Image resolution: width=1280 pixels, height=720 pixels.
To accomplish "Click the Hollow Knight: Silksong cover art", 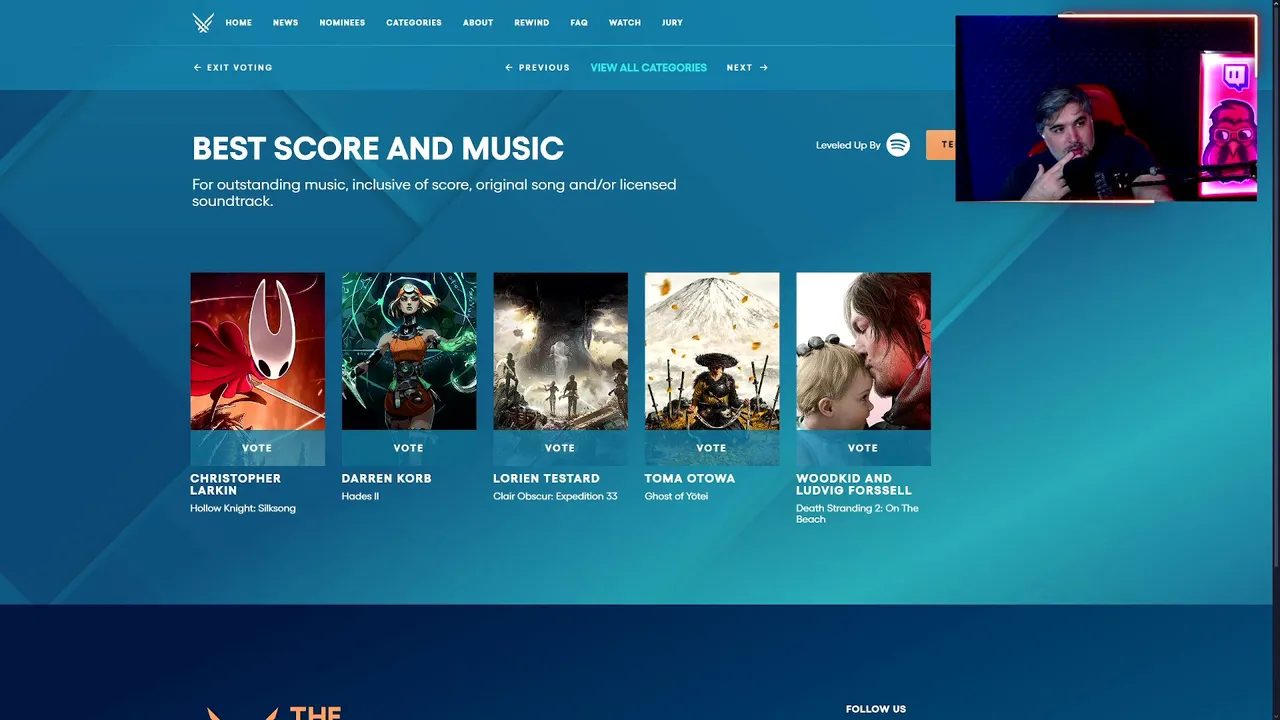I will [257, 351].
